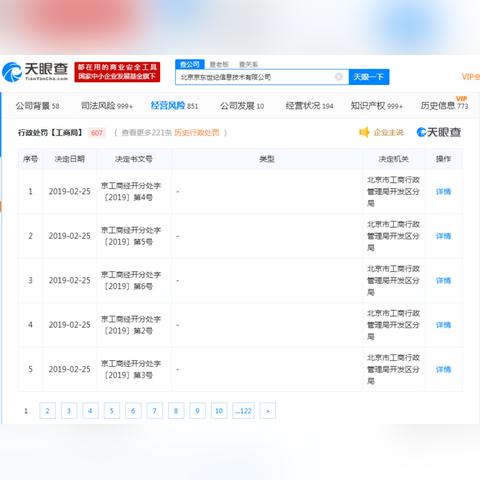The width and height of the screenshot is (480, 480).
Task: Go to page 3
Action: click(x=69, y=411)
